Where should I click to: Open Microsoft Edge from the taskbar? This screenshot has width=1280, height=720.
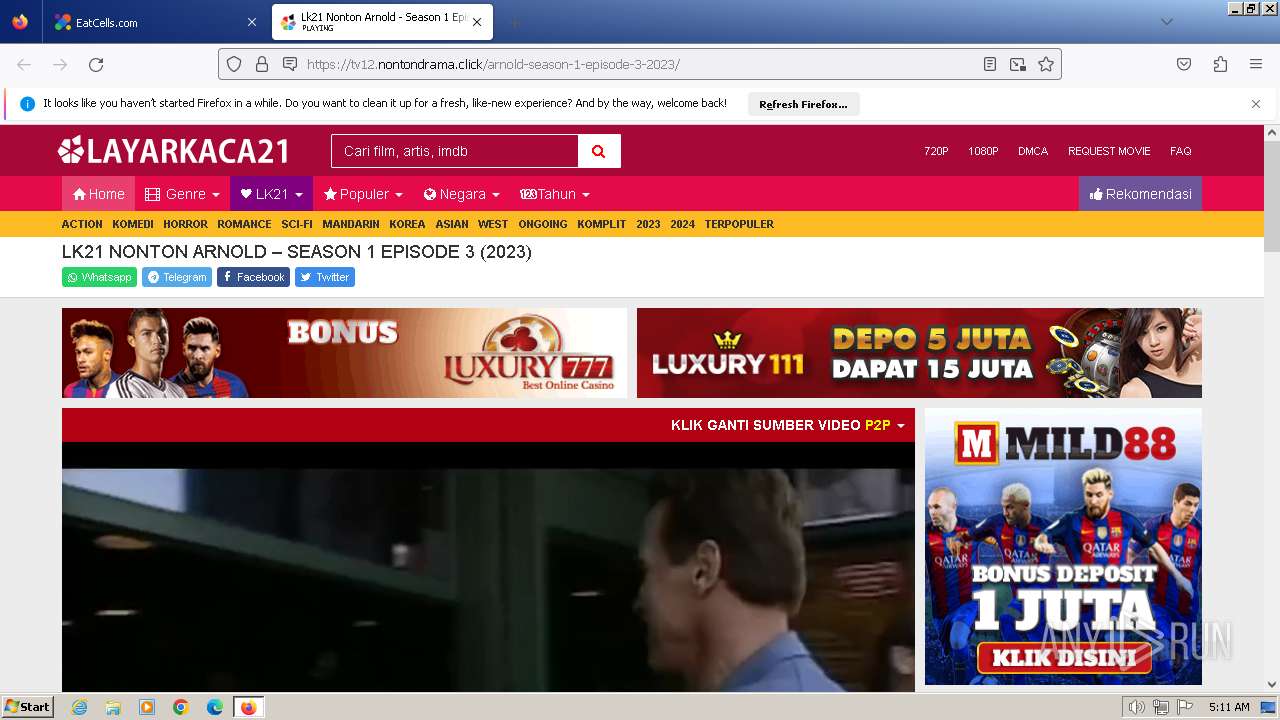pyautogui.click(x=215, y=707)
